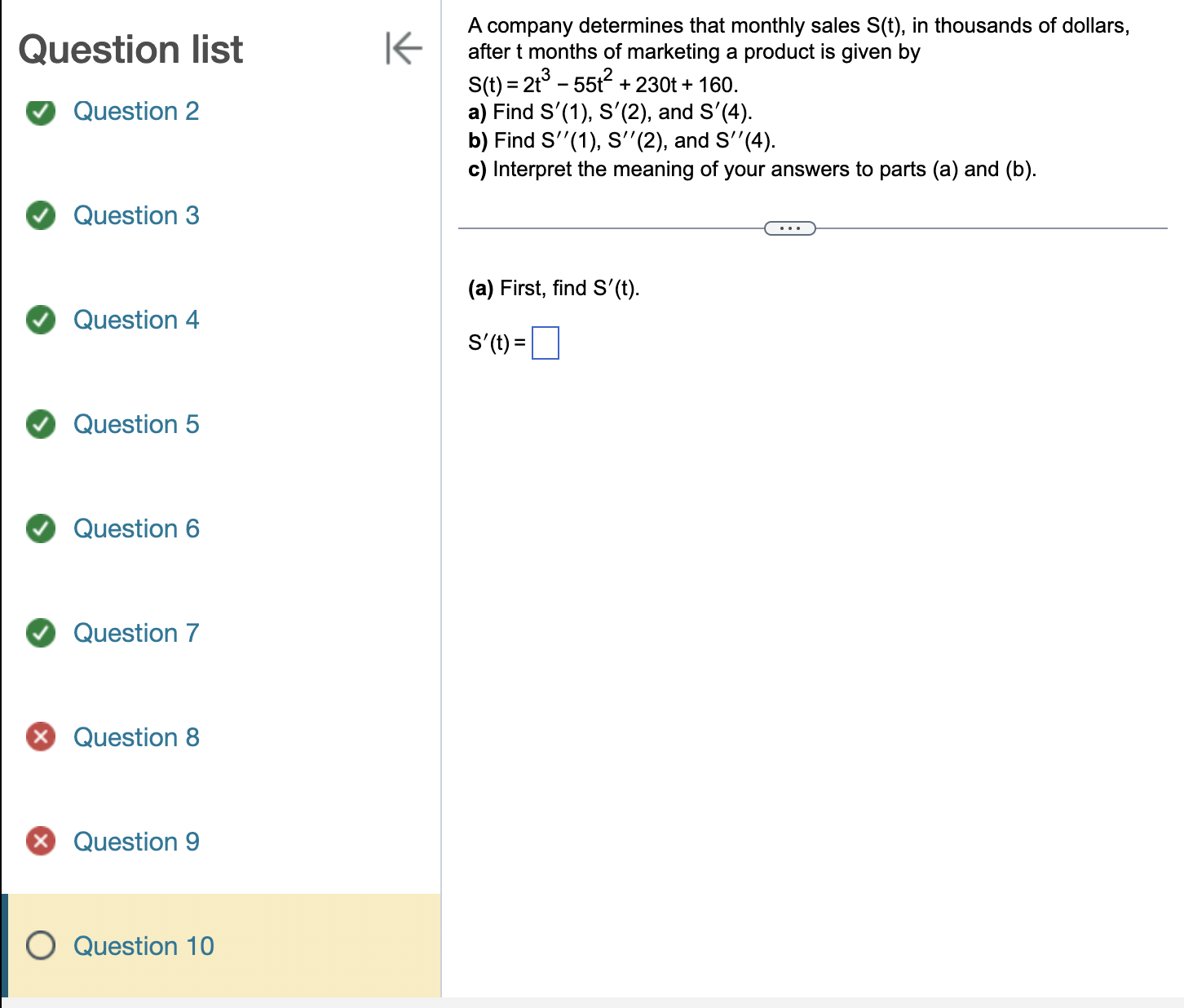Click the green checkmark beside Question 3
This screenshot has height=1008, width=1184.
[x=40, y=215]
